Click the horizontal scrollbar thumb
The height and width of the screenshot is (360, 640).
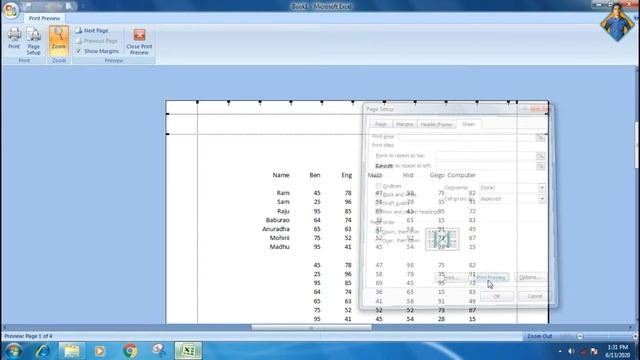(x=311, y=328)
